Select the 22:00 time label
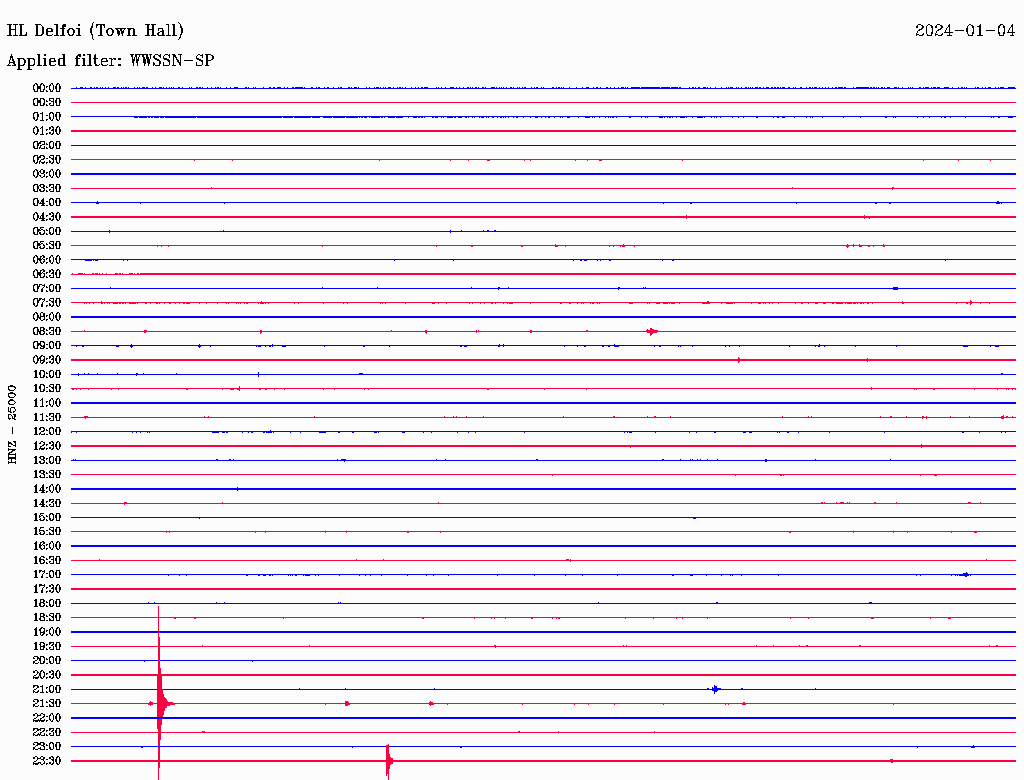Screen dimensions: 1024x780 47,718
